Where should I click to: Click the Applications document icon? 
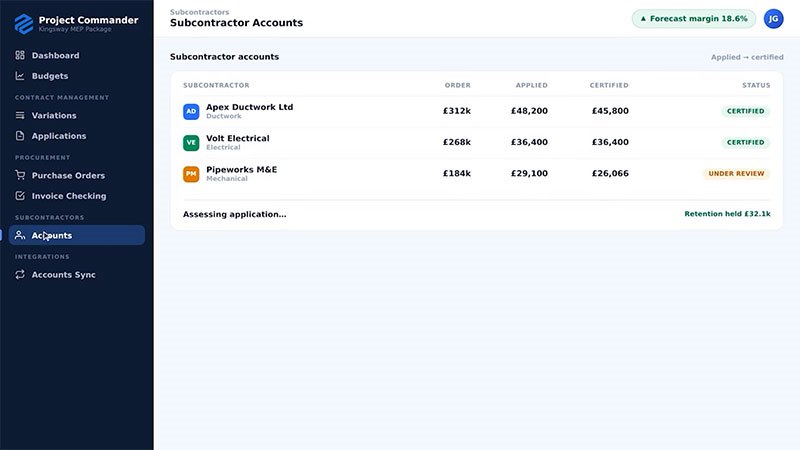click(20, 136)
